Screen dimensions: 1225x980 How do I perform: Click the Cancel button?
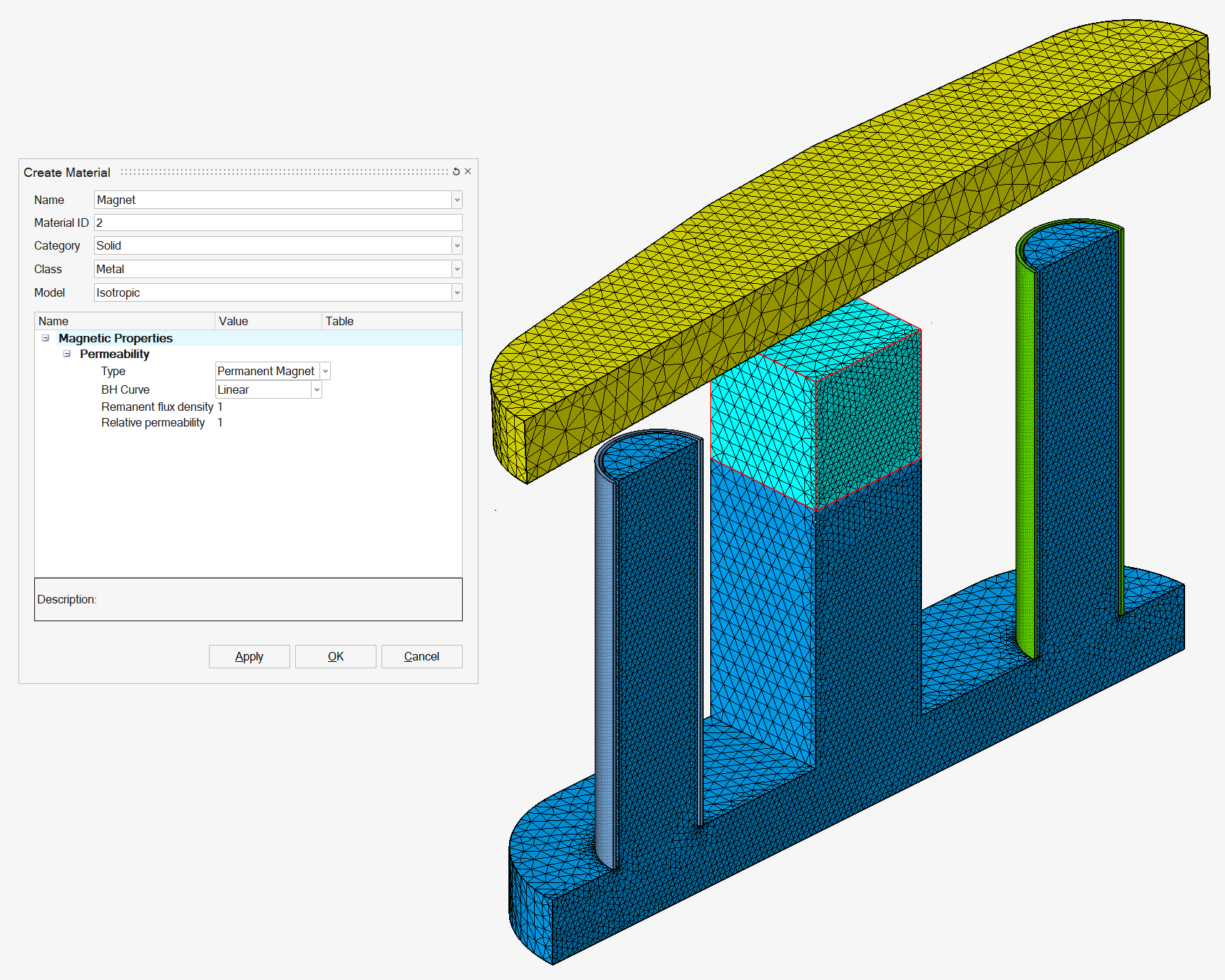tap(421, 656)
